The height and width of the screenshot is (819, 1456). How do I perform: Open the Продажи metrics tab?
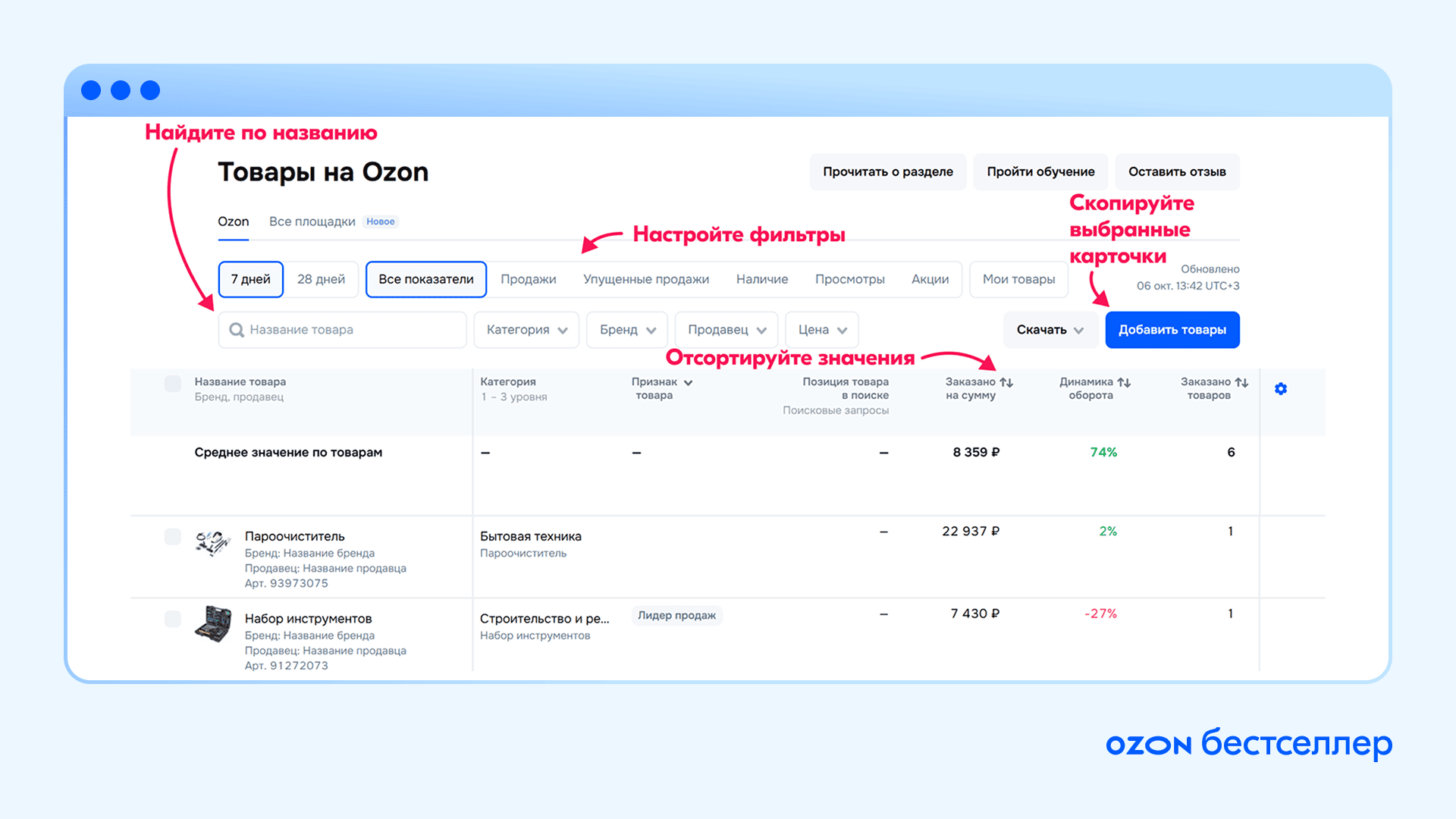[529, 279]
